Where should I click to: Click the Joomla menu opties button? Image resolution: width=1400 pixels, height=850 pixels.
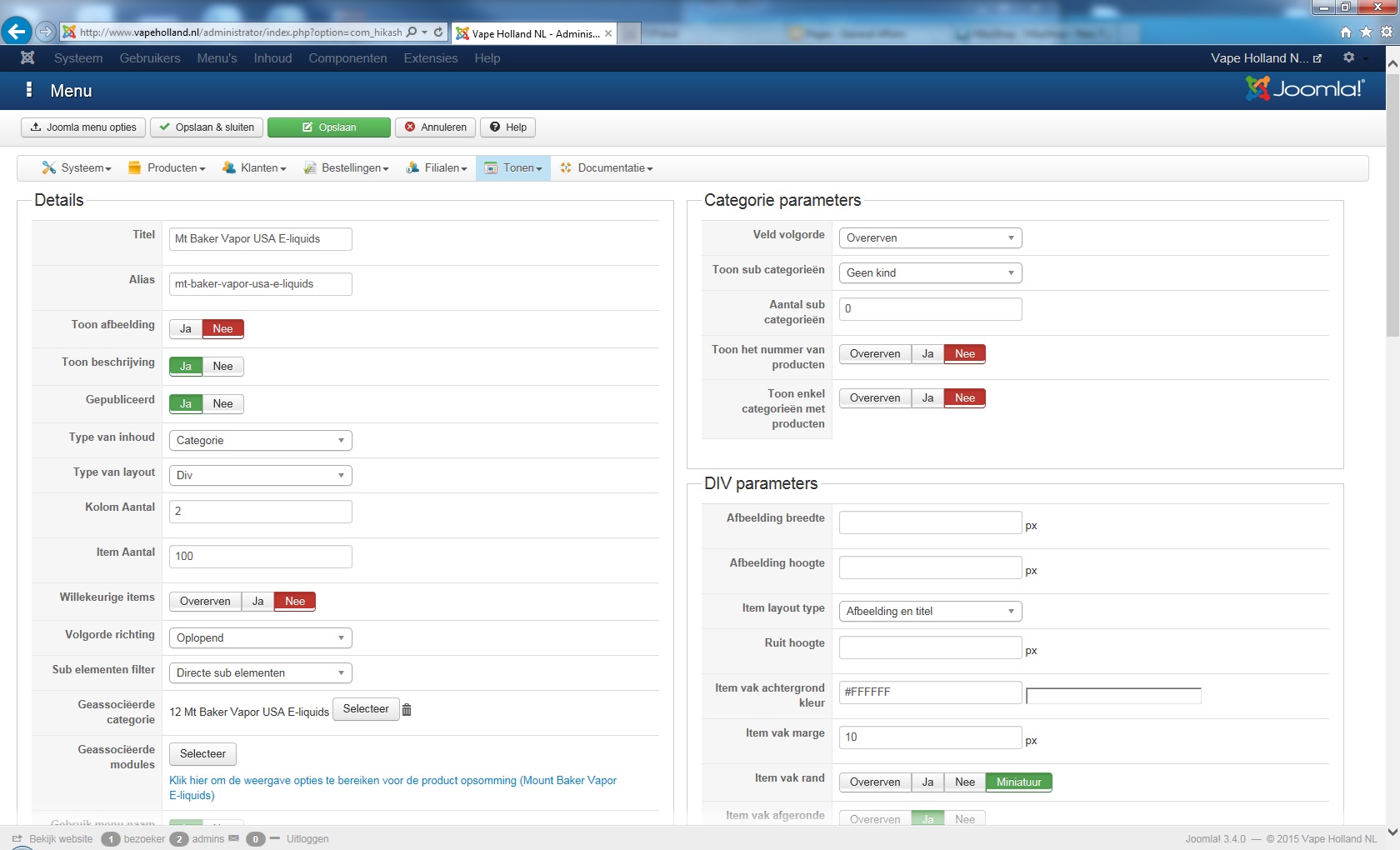coord(83,127)
